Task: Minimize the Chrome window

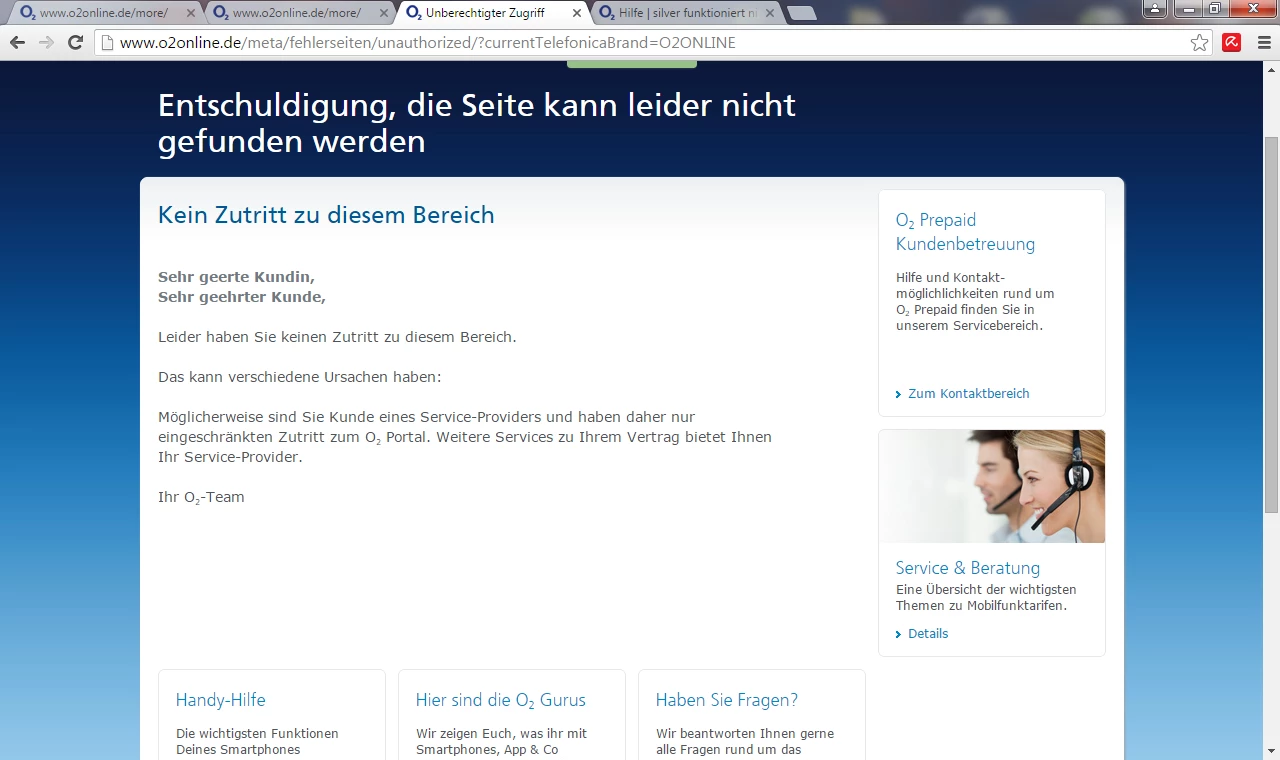Action: (x=1187, y=8)
